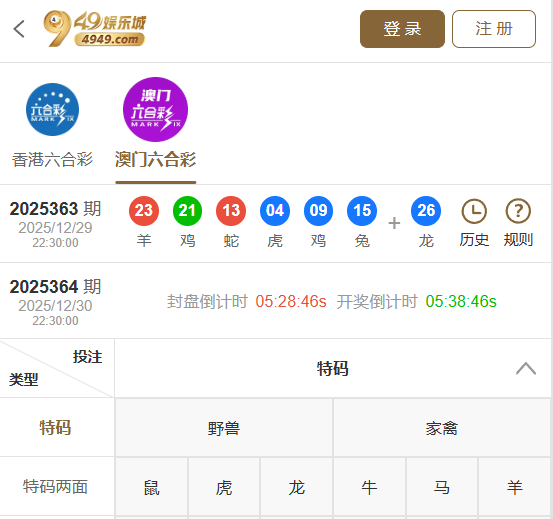Select the blue 香港六合彩 lottery icon
The width and height of the screenshot is (553, 519).
pos(53,109)
